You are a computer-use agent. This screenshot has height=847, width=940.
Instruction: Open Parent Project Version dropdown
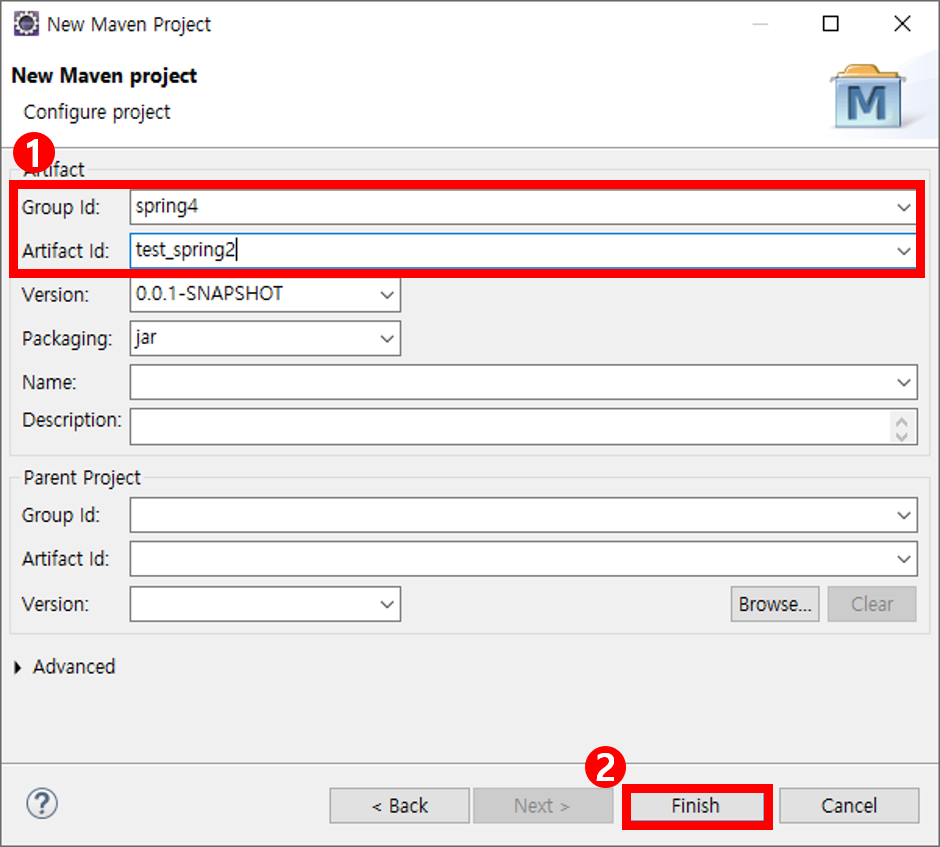point(387,604)
